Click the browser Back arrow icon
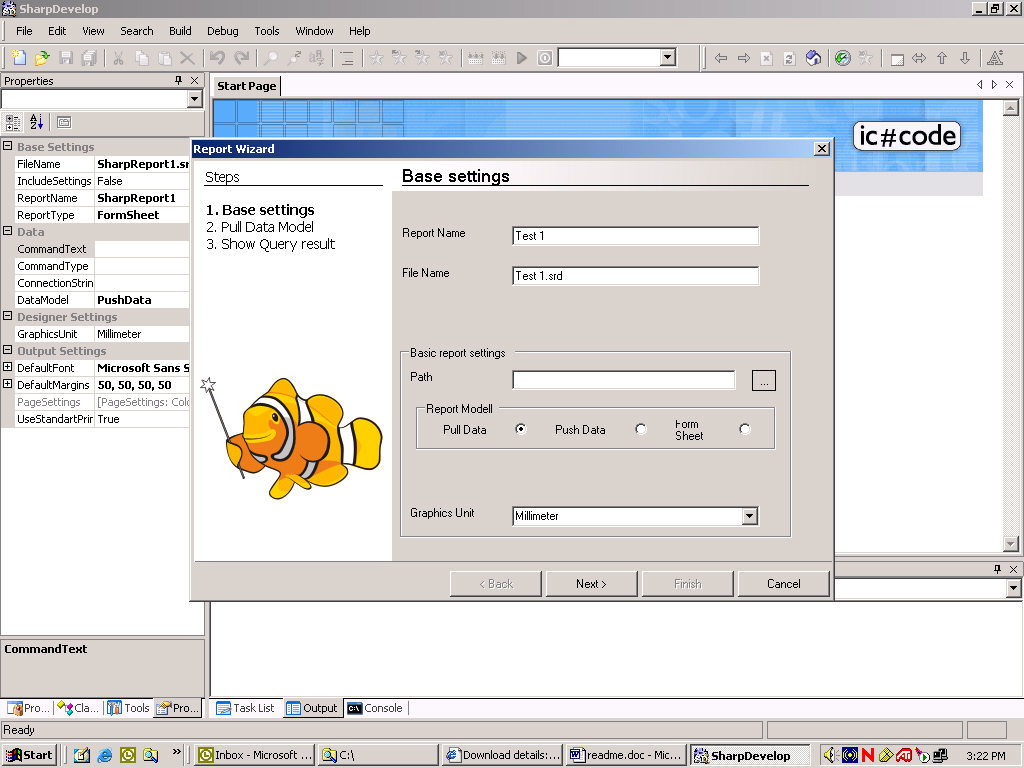The height and width of the screenshot is (768, 1024). (720, 58)
